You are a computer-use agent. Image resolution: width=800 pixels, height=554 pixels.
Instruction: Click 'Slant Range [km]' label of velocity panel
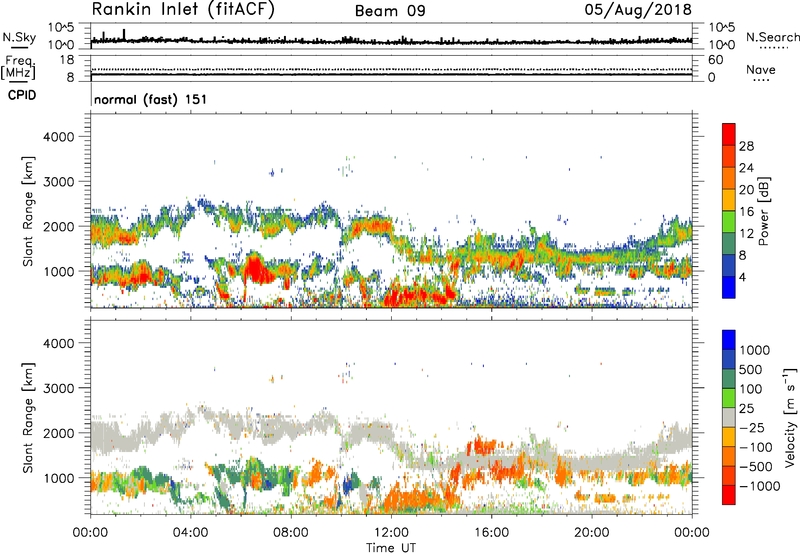coord(29,417)
